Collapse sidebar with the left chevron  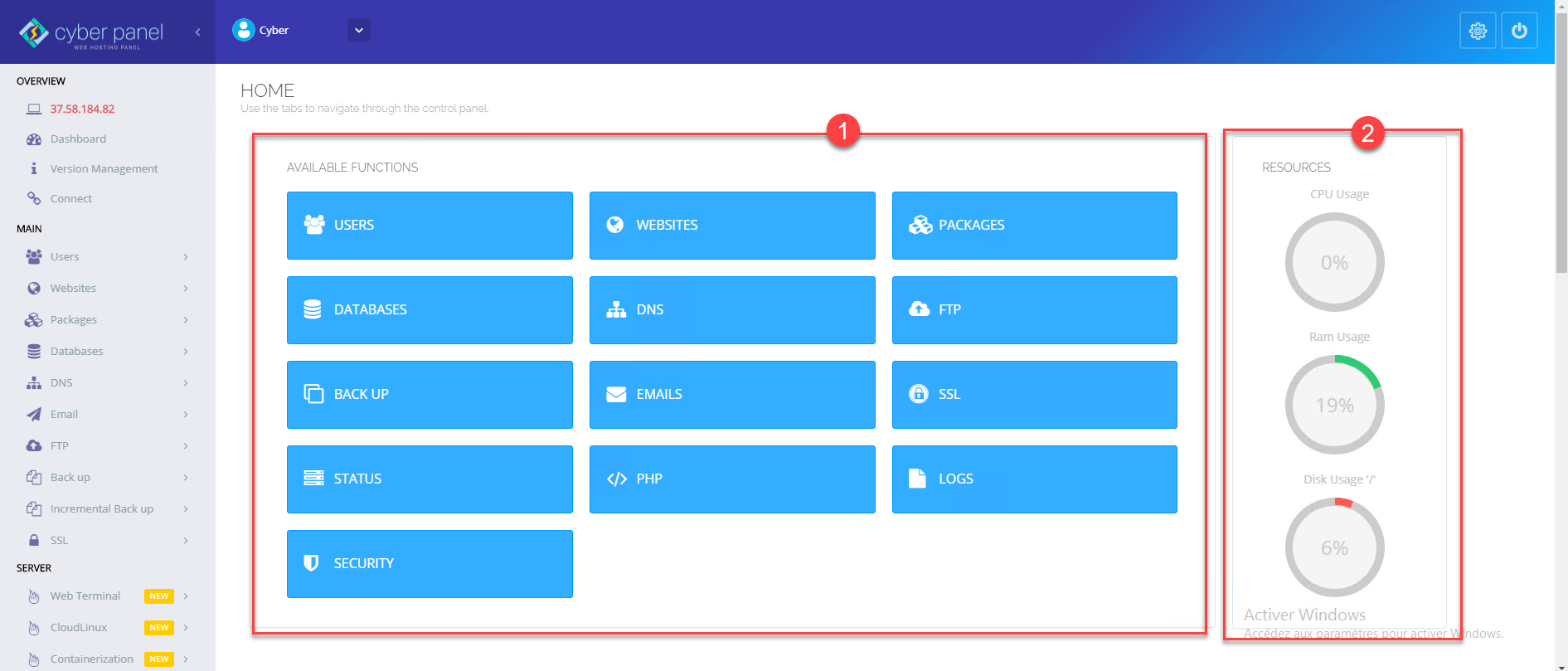point(197,32)
